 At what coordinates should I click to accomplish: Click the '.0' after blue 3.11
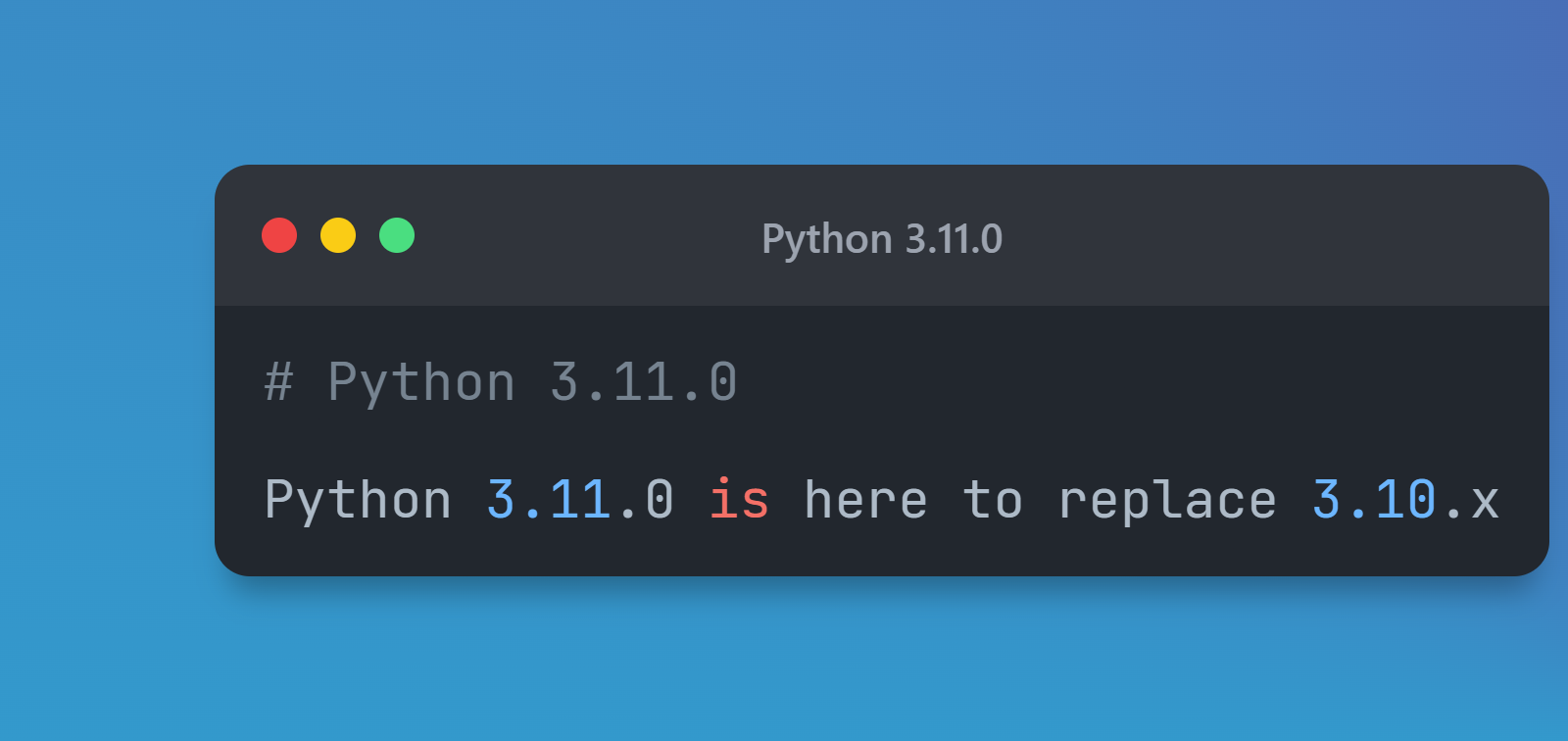647,501
